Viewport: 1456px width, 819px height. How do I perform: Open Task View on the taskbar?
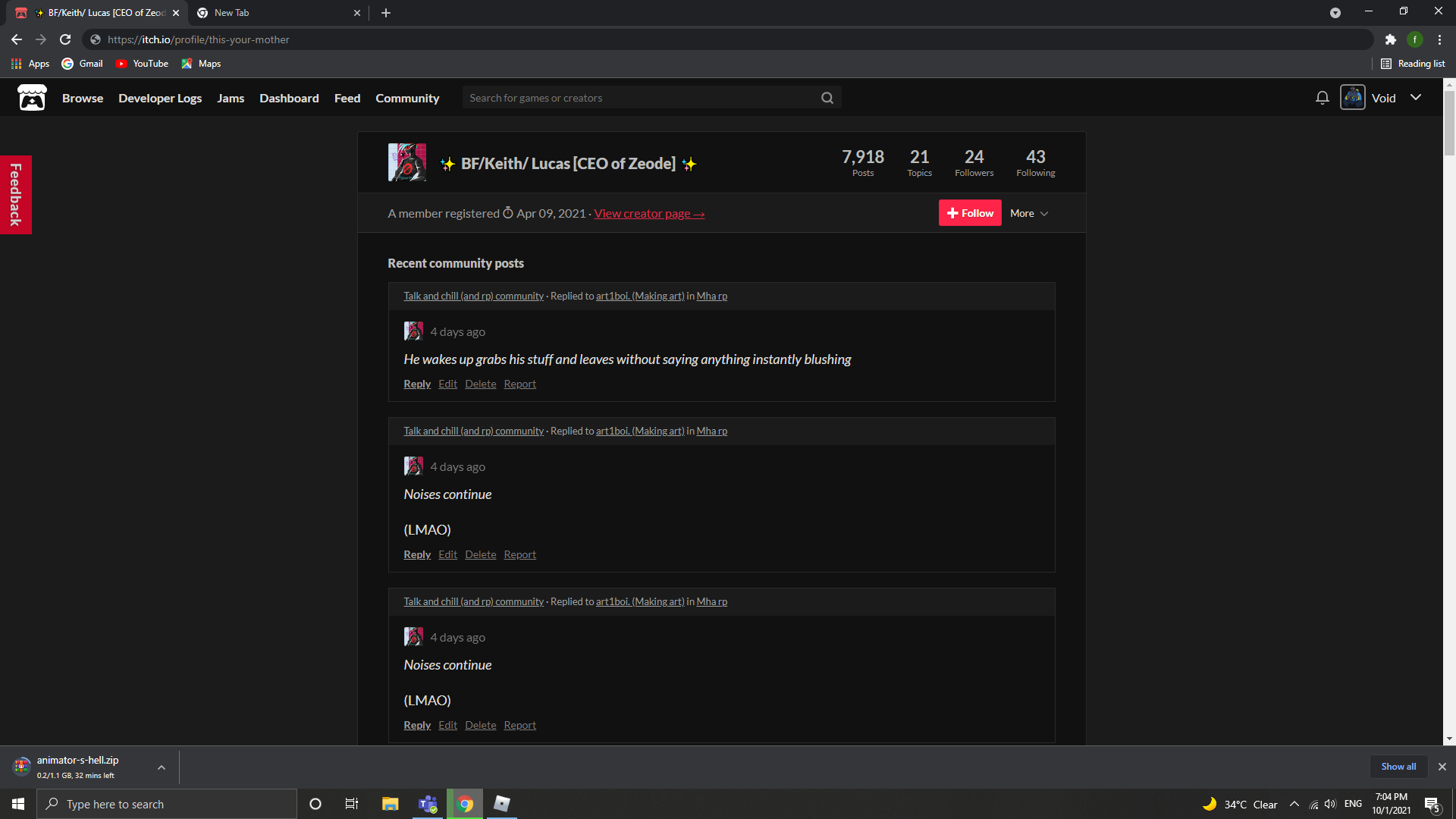(x=351, y=803)
